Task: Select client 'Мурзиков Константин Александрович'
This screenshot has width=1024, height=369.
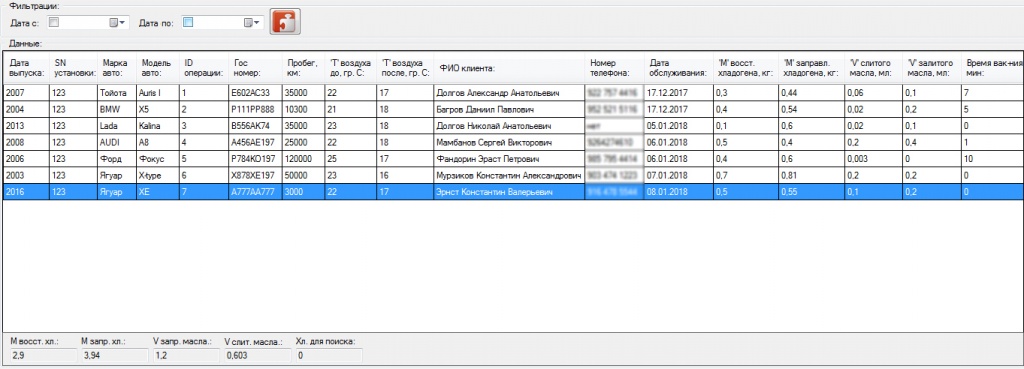Action: (509, 175)
